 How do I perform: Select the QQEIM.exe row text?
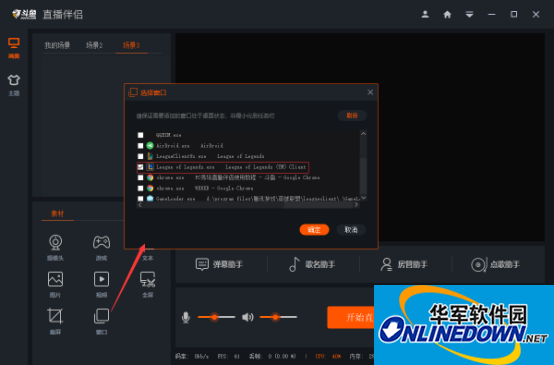coord(169,135)
